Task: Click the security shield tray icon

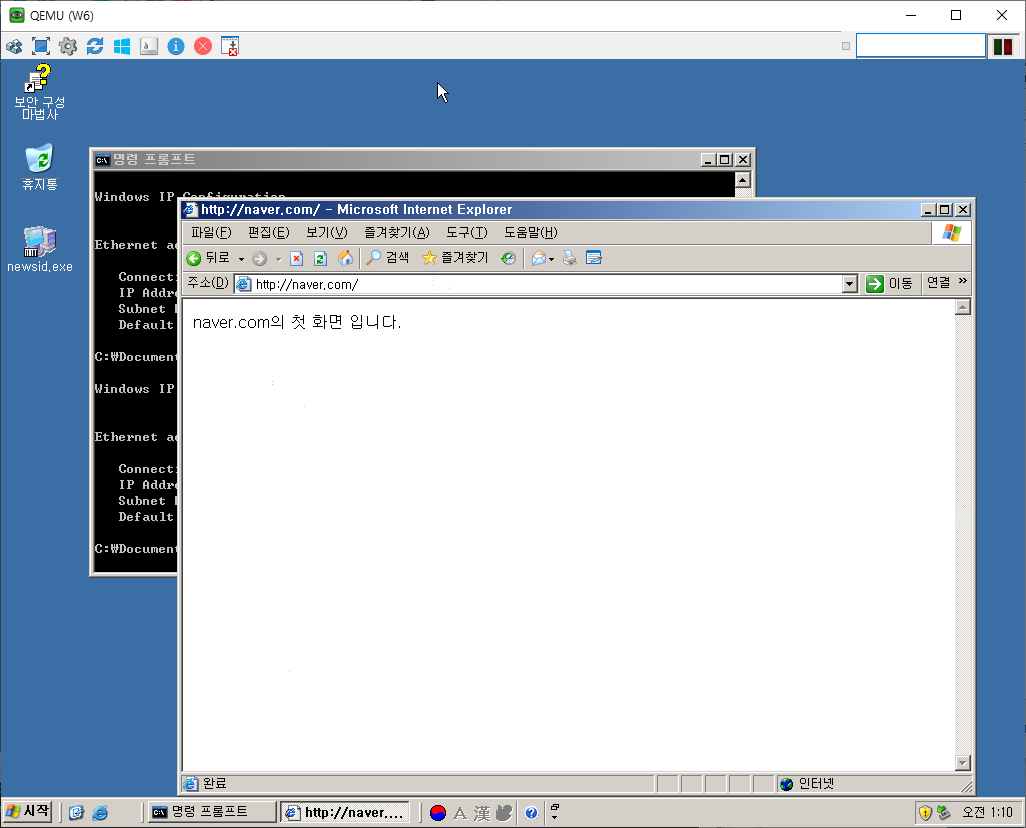Action: pyautogui.click(x=925, y=813)
